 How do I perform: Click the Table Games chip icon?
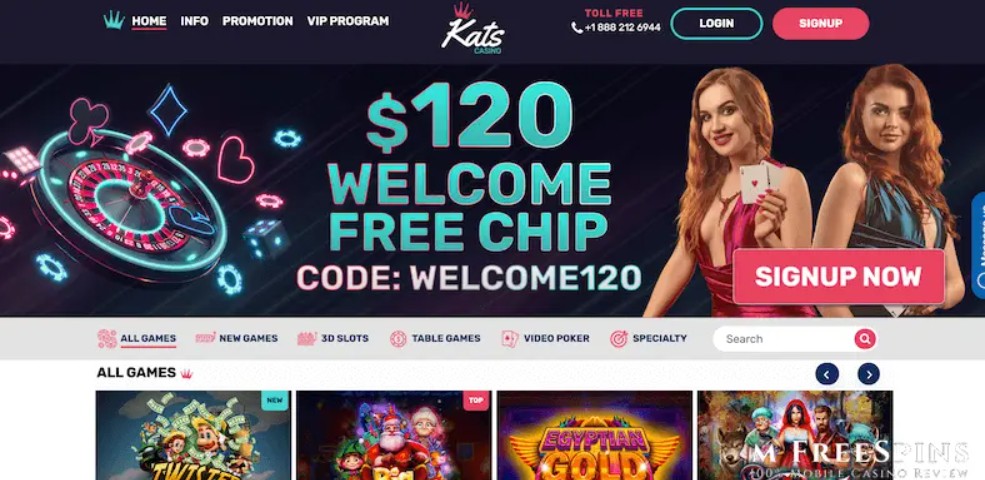click(x=398, y=339)
